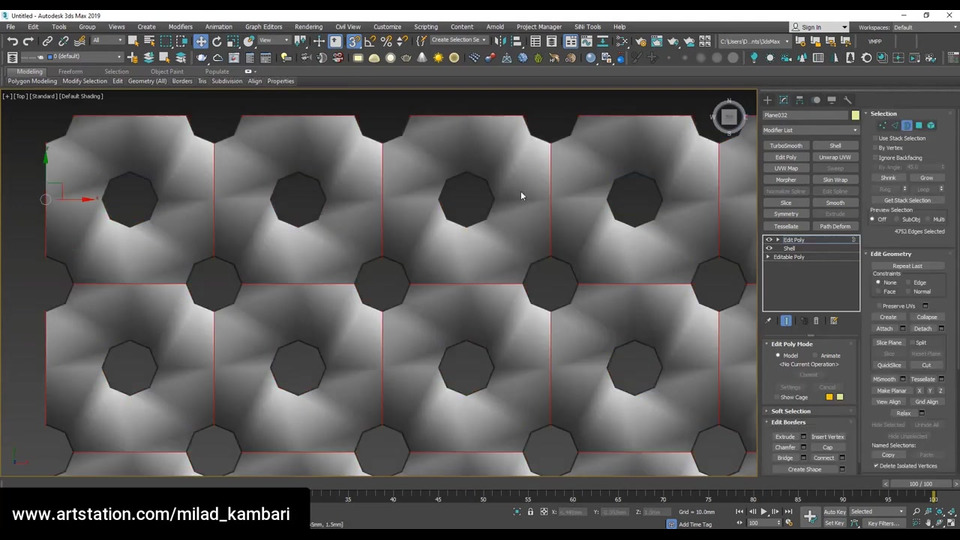Viewport: 960px width, 540px height.
Task: Select Edge sub-object level icon
Action: pos(894,126)
